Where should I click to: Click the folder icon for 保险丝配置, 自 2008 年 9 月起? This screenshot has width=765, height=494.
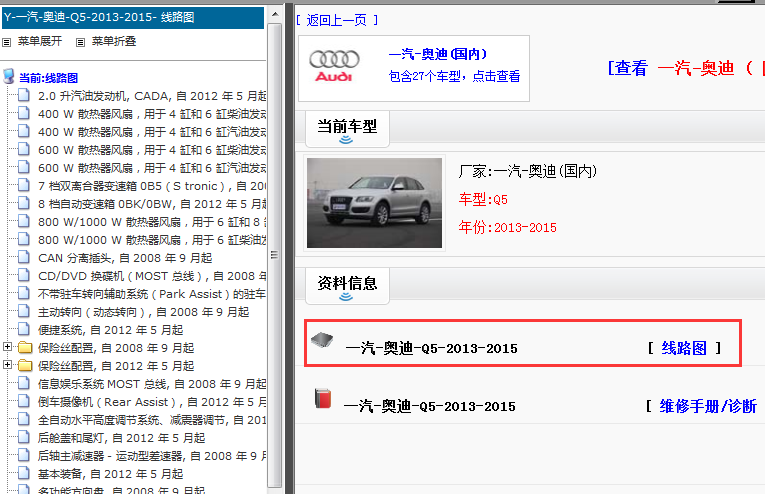(x=25, y=348)
